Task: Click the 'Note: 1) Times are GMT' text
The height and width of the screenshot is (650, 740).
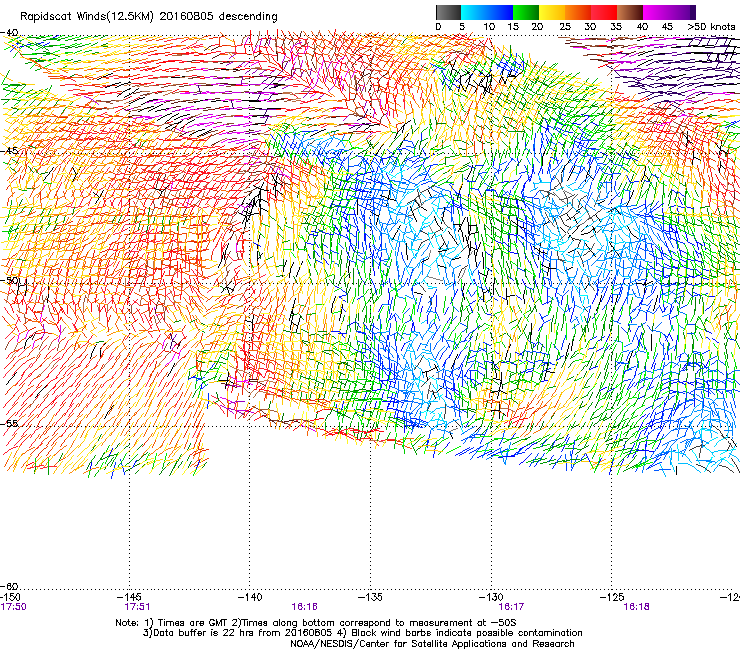Action: (x=172, y=623)
